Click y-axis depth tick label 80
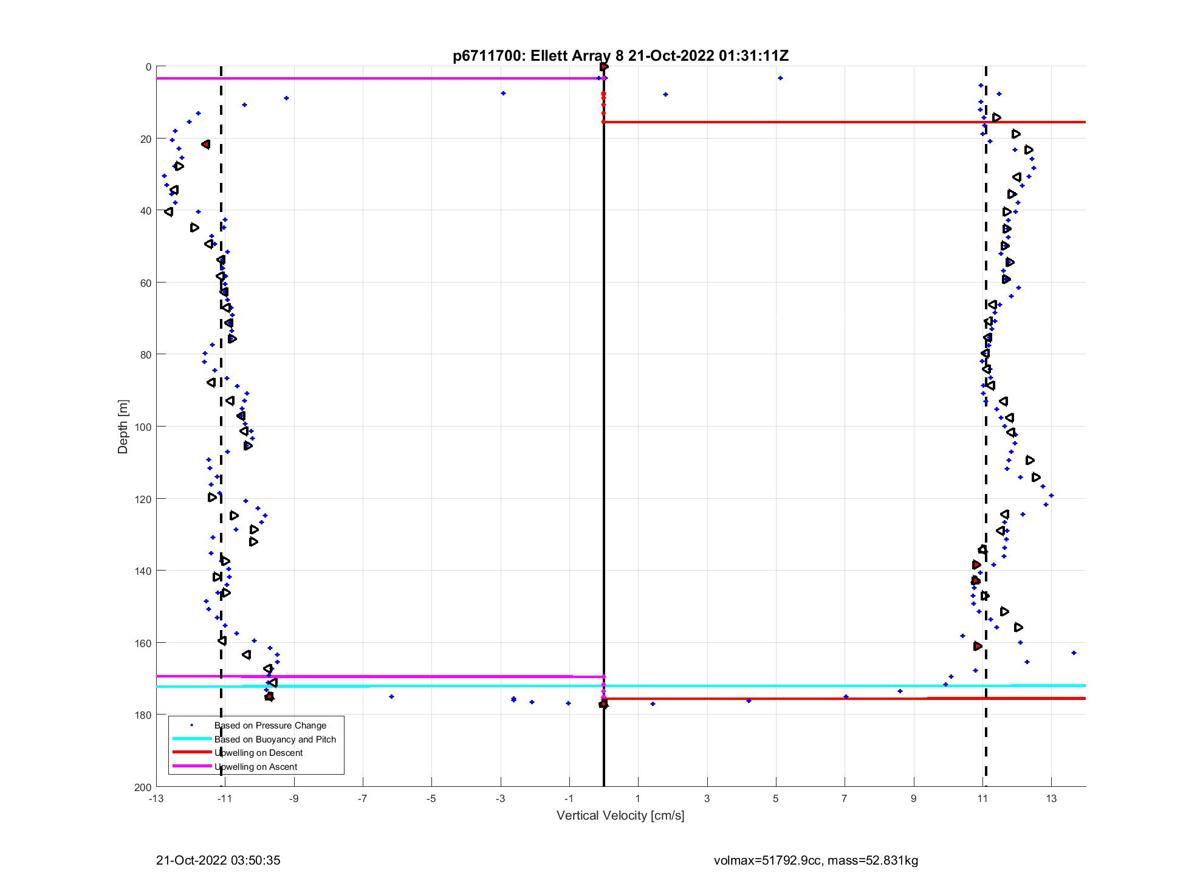 coord(145,355)
